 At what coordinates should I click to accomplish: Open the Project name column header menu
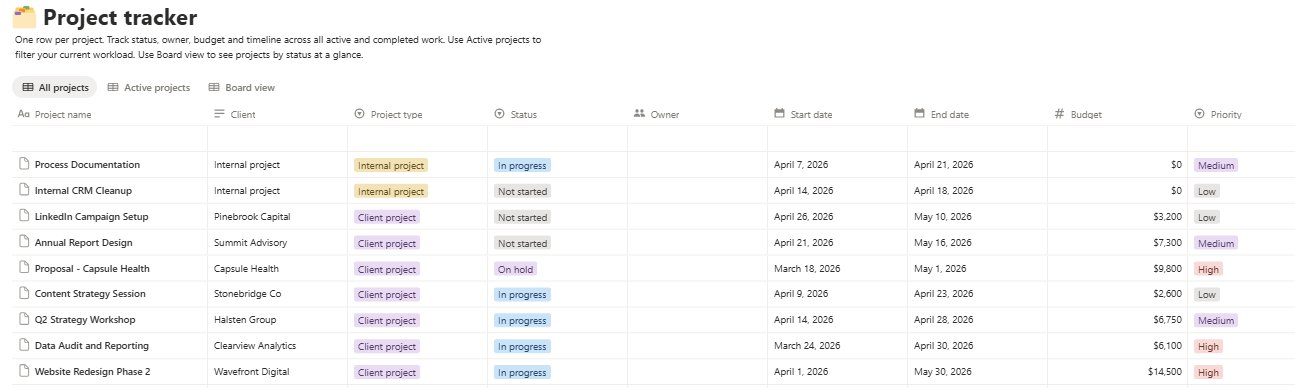tap(109, 114)
